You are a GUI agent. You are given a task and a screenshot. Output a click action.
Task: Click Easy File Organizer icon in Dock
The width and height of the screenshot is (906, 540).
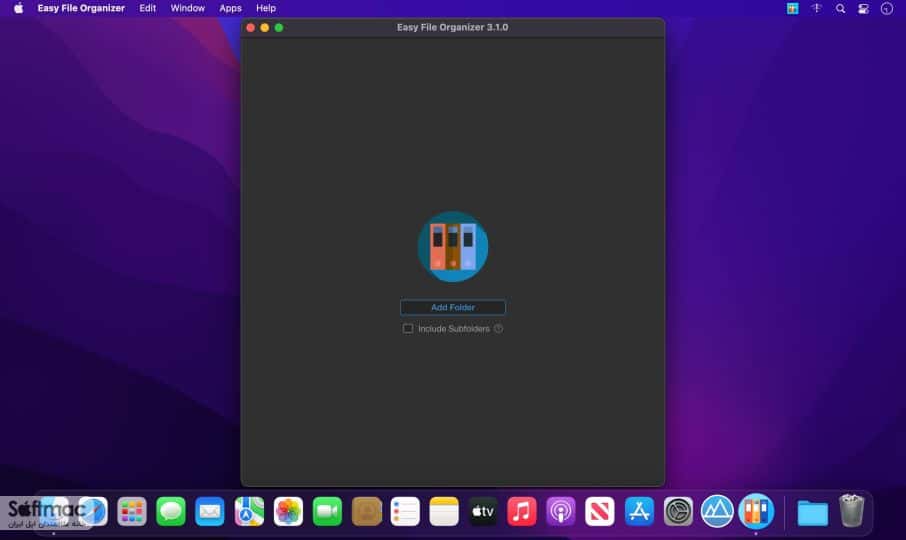[x=756, y=512]
